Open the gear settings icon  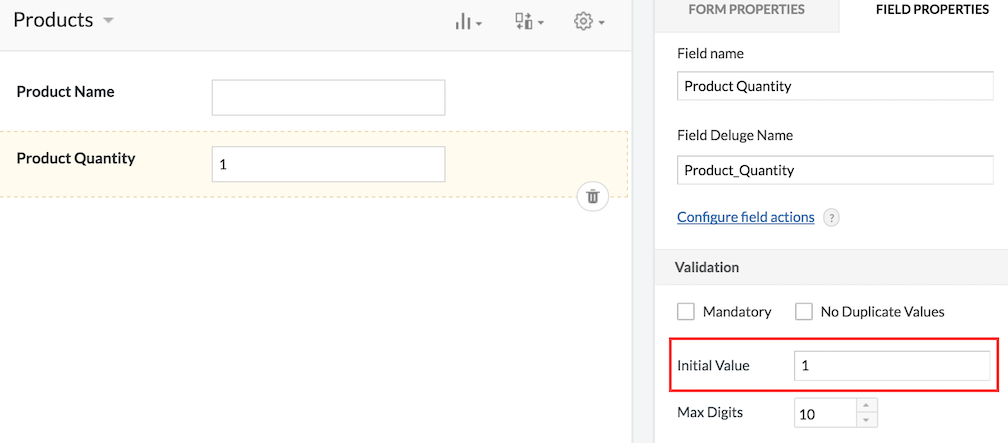[x=582, y=22]
